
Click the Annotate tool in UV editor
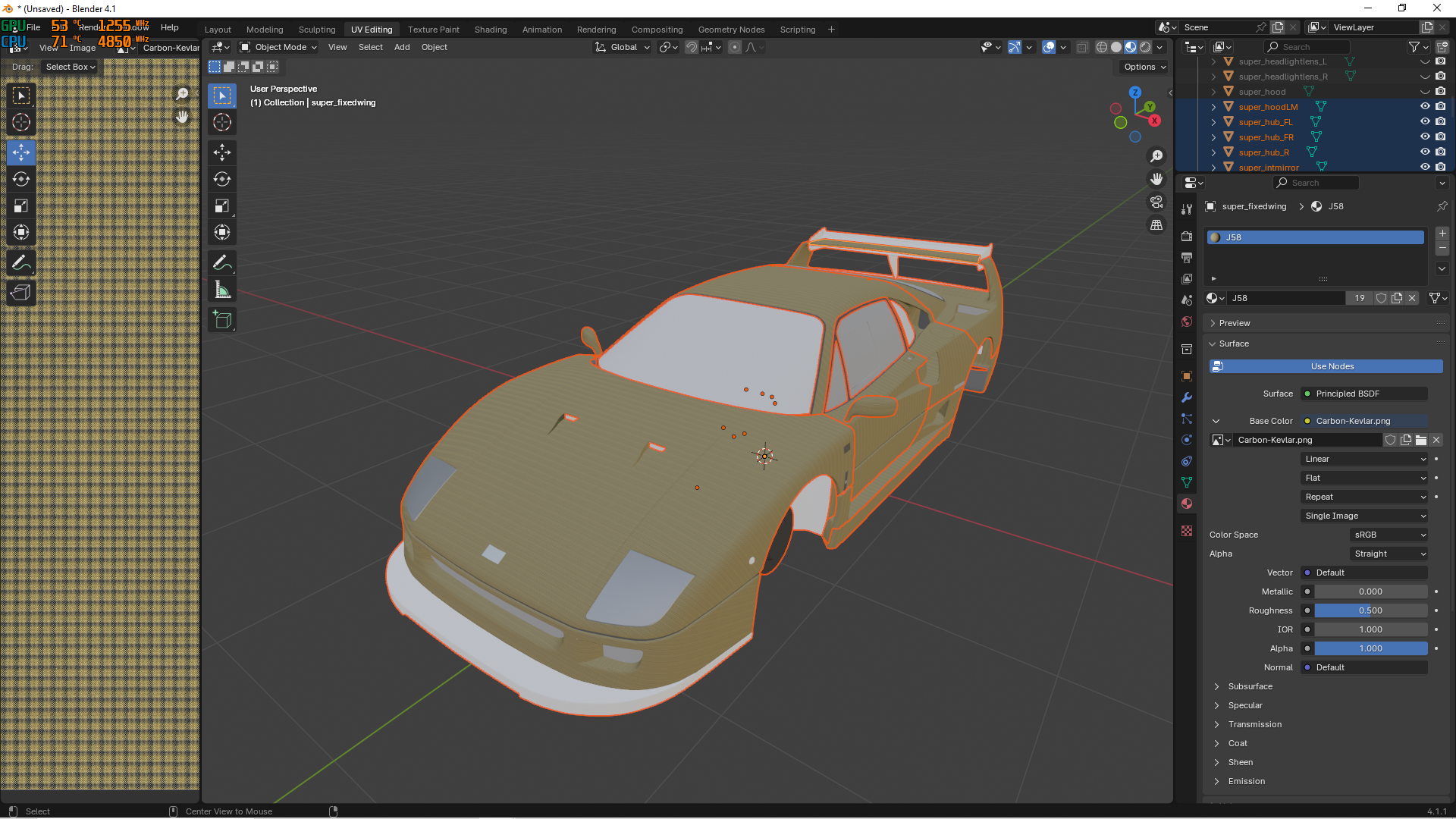pyautogui.click(x=21, y=263)
